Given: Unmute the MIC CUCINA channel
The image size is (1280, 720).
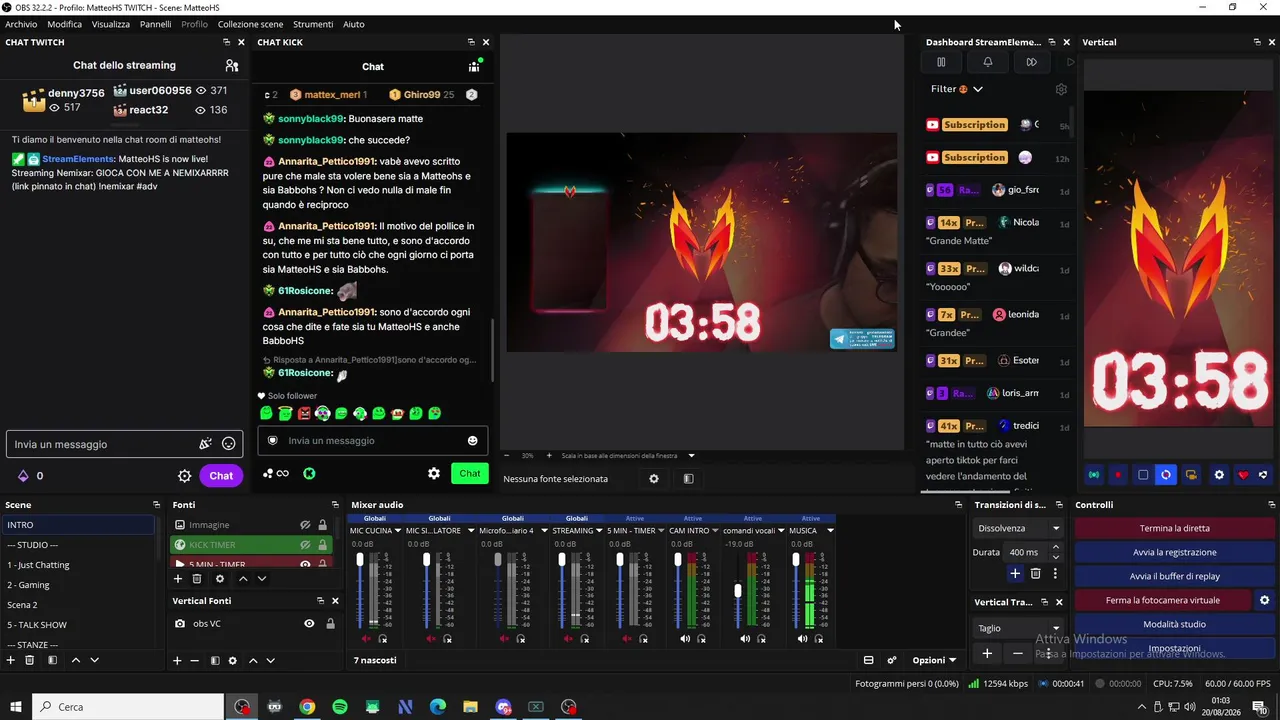Looking at the screenshot, I should click(x=366, y=639).
